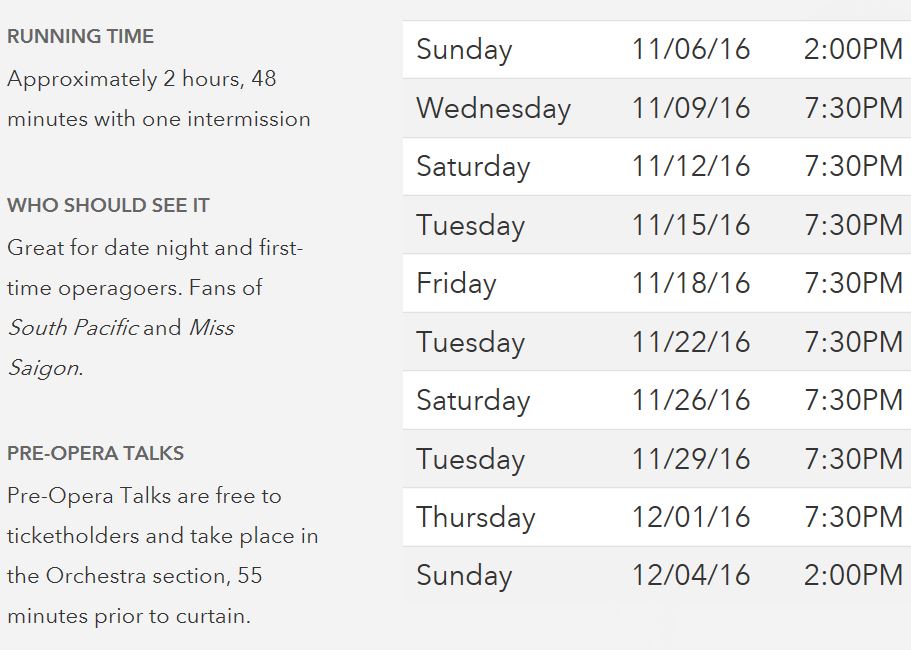The height and width of the screenshot is (650, 911).
Task: Choose the Tuesday 11/15/16 performance
Action: pyautogui.click(x=656, y=225)
